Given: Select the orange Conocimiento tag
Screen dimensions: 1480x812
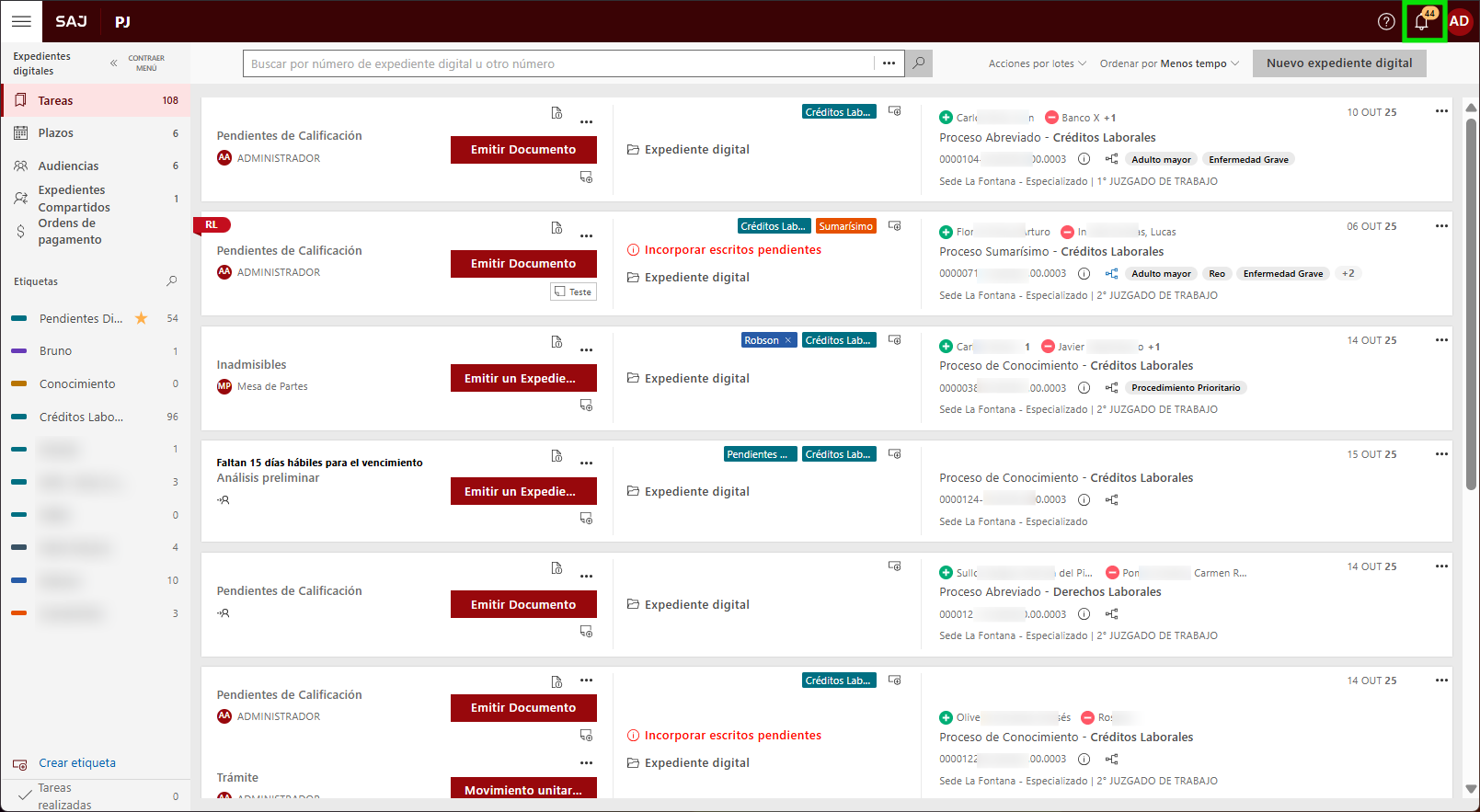Looking at the screenshot, I should pos(77,384).
